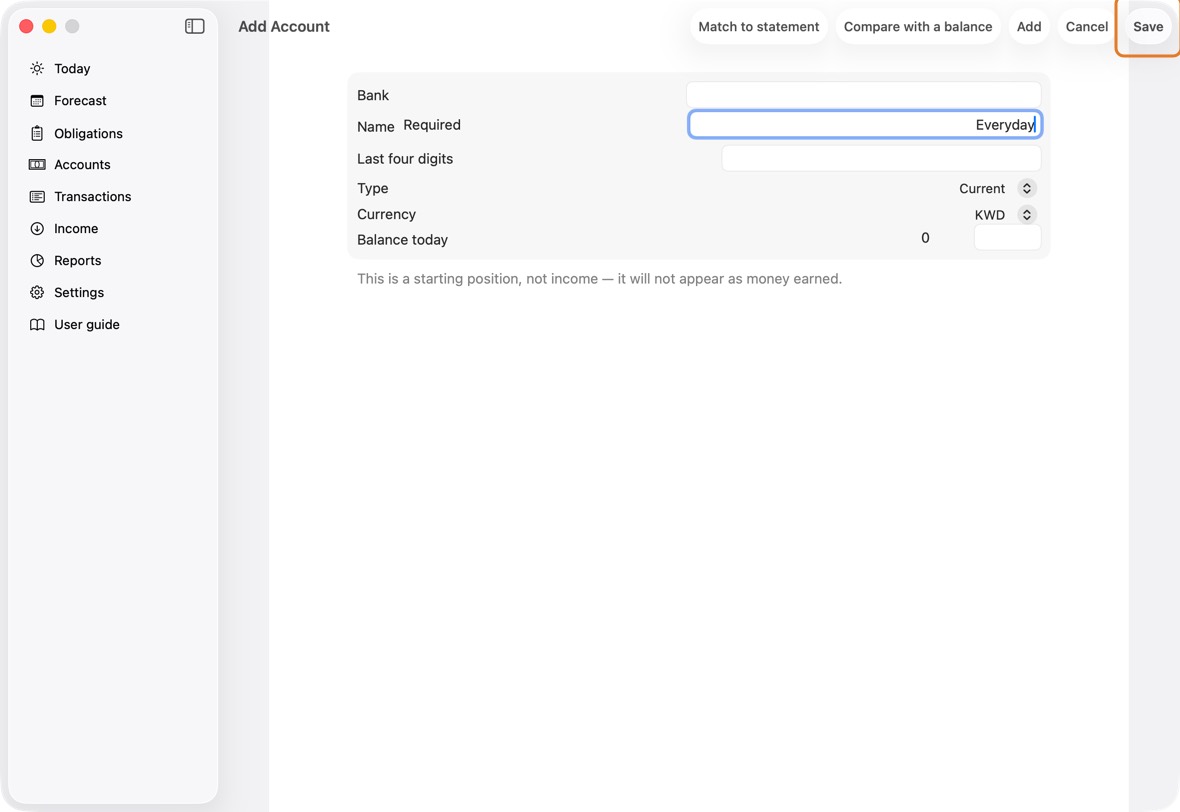1180x812 pixels.
Task: Click the Balance today input box
Action: point(1007,238)
